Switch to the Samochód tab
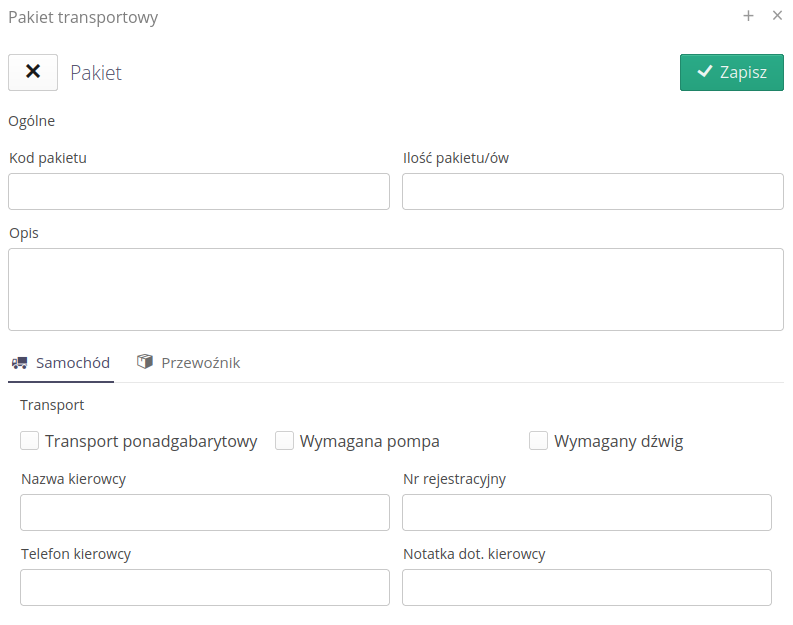 pyautogui.click(x=61, y=363)
